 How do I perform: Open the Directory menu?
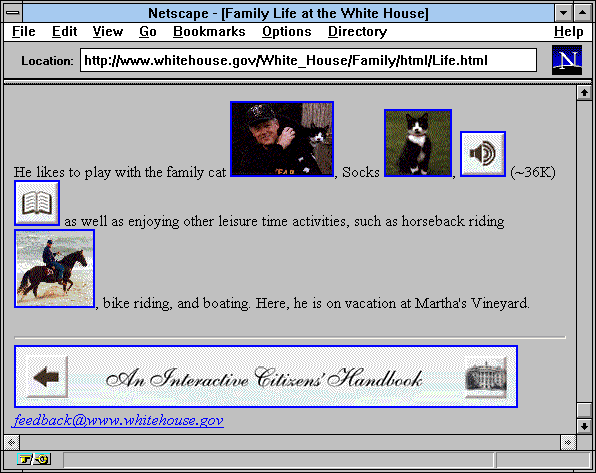[x=357, y=32]
